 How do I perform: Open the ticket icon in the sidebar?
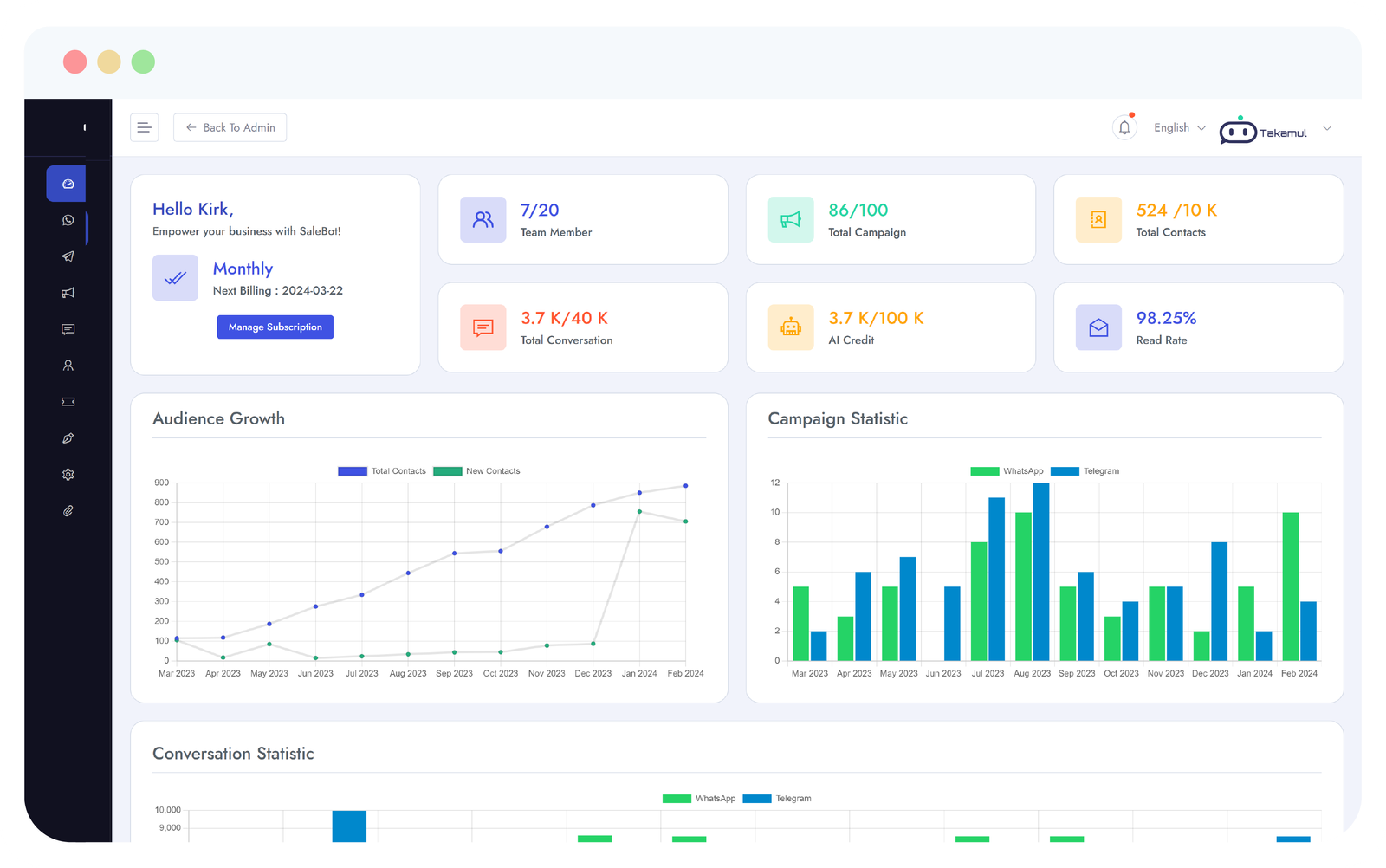[x=68, y=402]
